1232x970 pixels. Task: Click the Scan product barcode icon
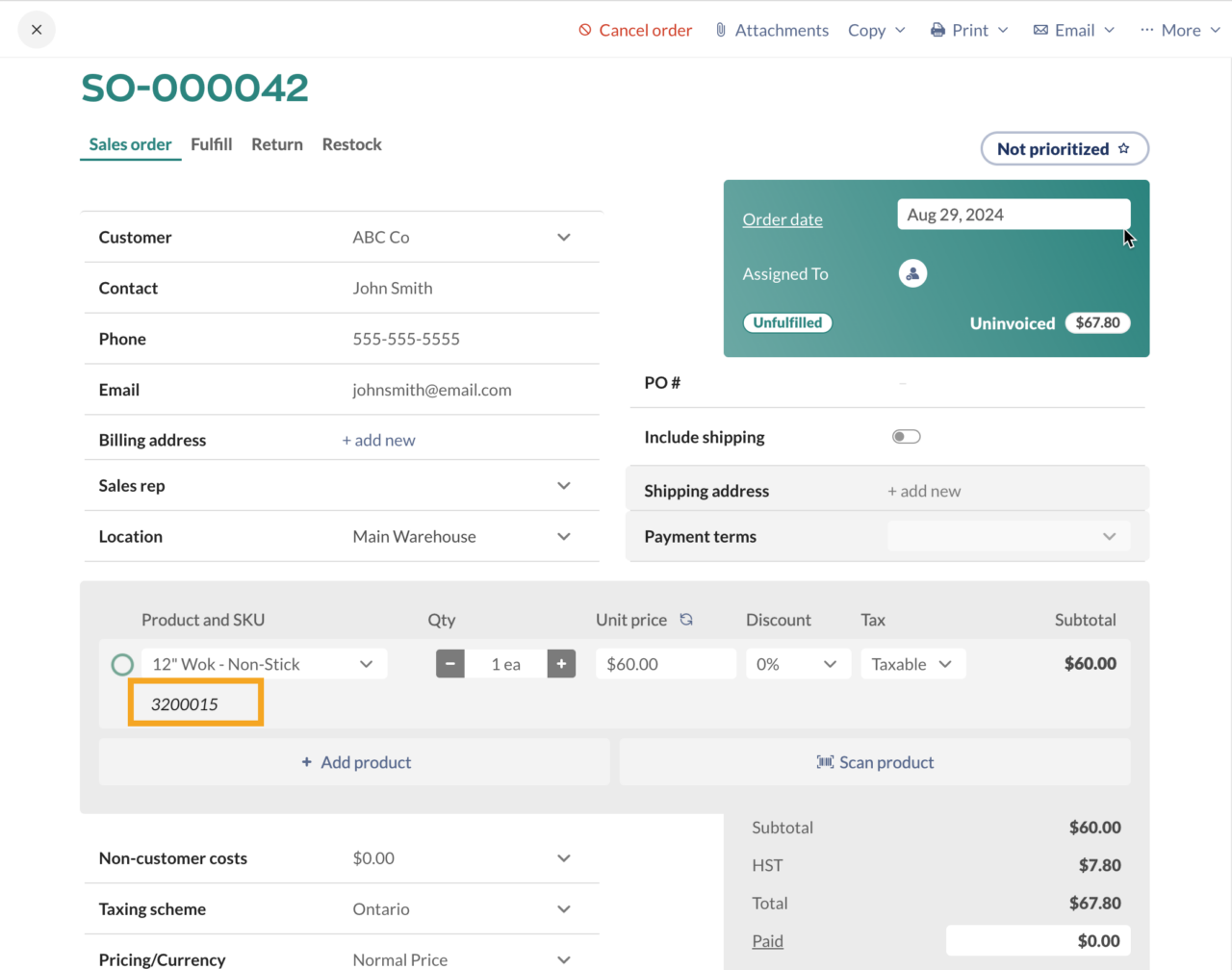825,762
